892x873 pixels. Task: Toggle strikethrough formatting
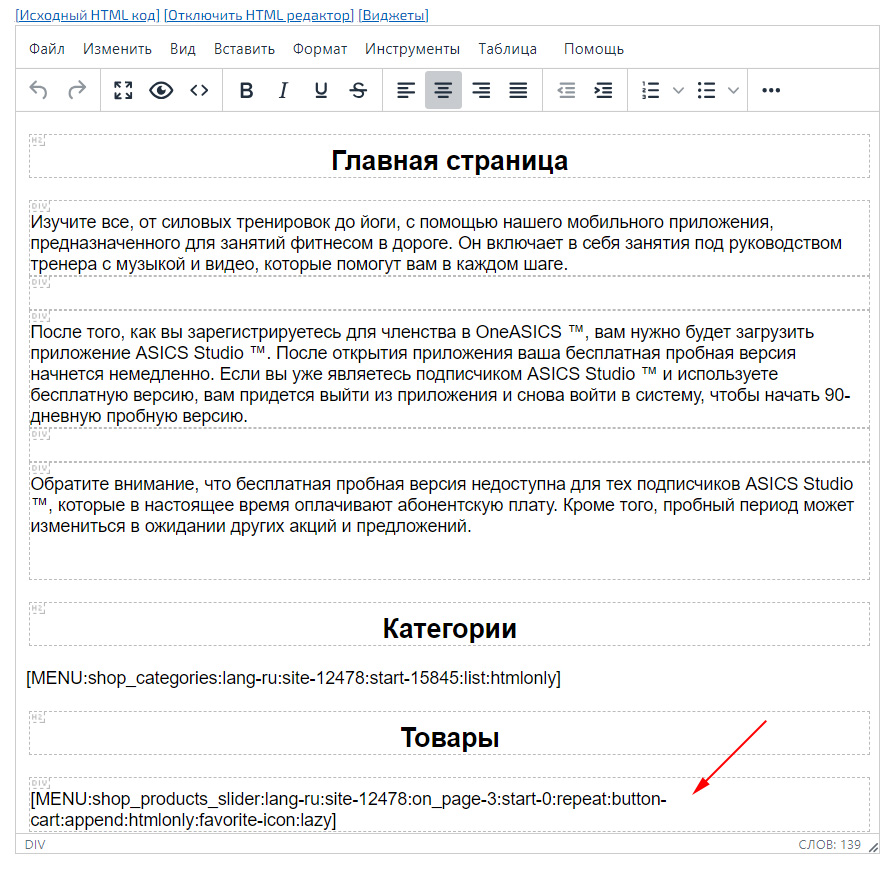tap(358, 91)
